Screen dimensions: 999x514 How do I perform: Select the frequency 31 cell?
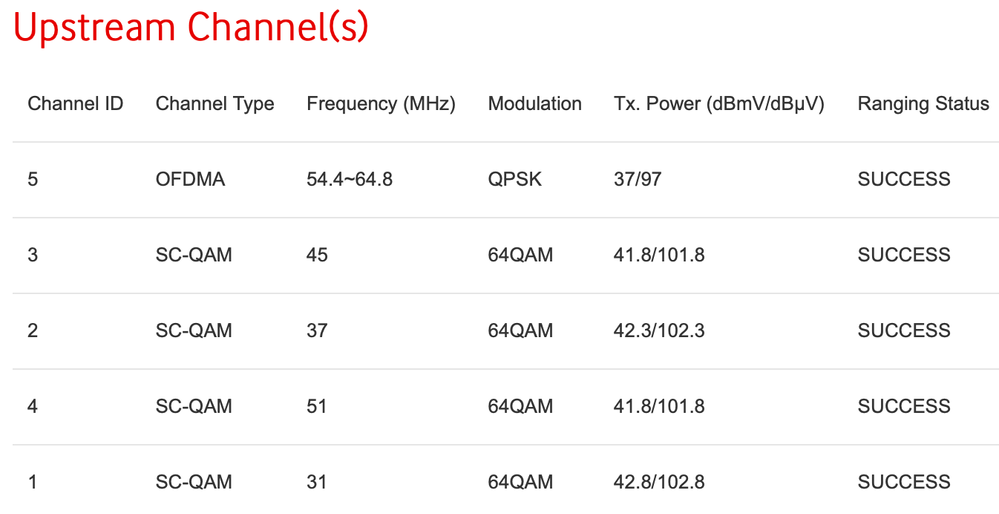point(317,482)
